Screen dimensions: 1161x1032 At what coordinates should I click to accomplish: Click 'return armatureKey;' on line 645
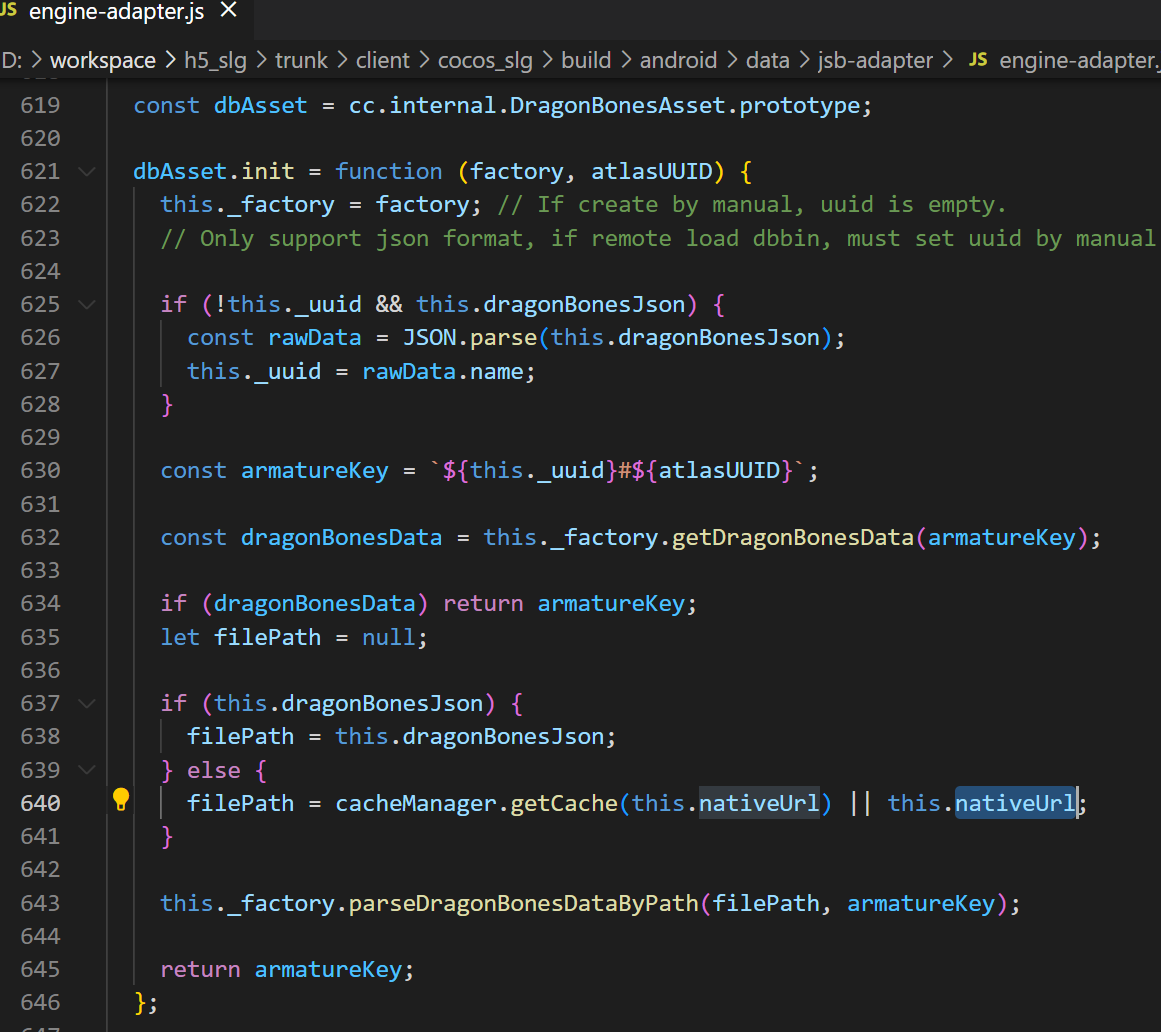pyautogui.click(x=287, y=970)
